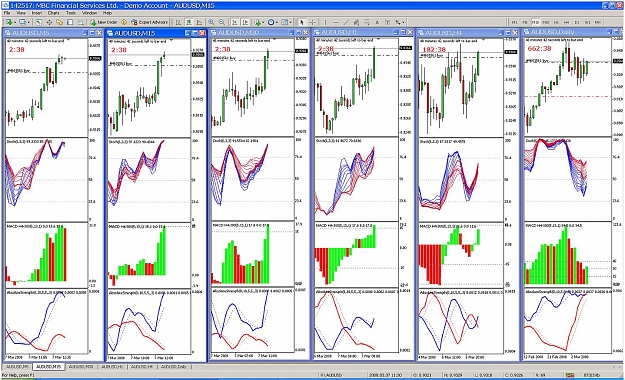Click the '662:38' timer in Daily chart

539,49
